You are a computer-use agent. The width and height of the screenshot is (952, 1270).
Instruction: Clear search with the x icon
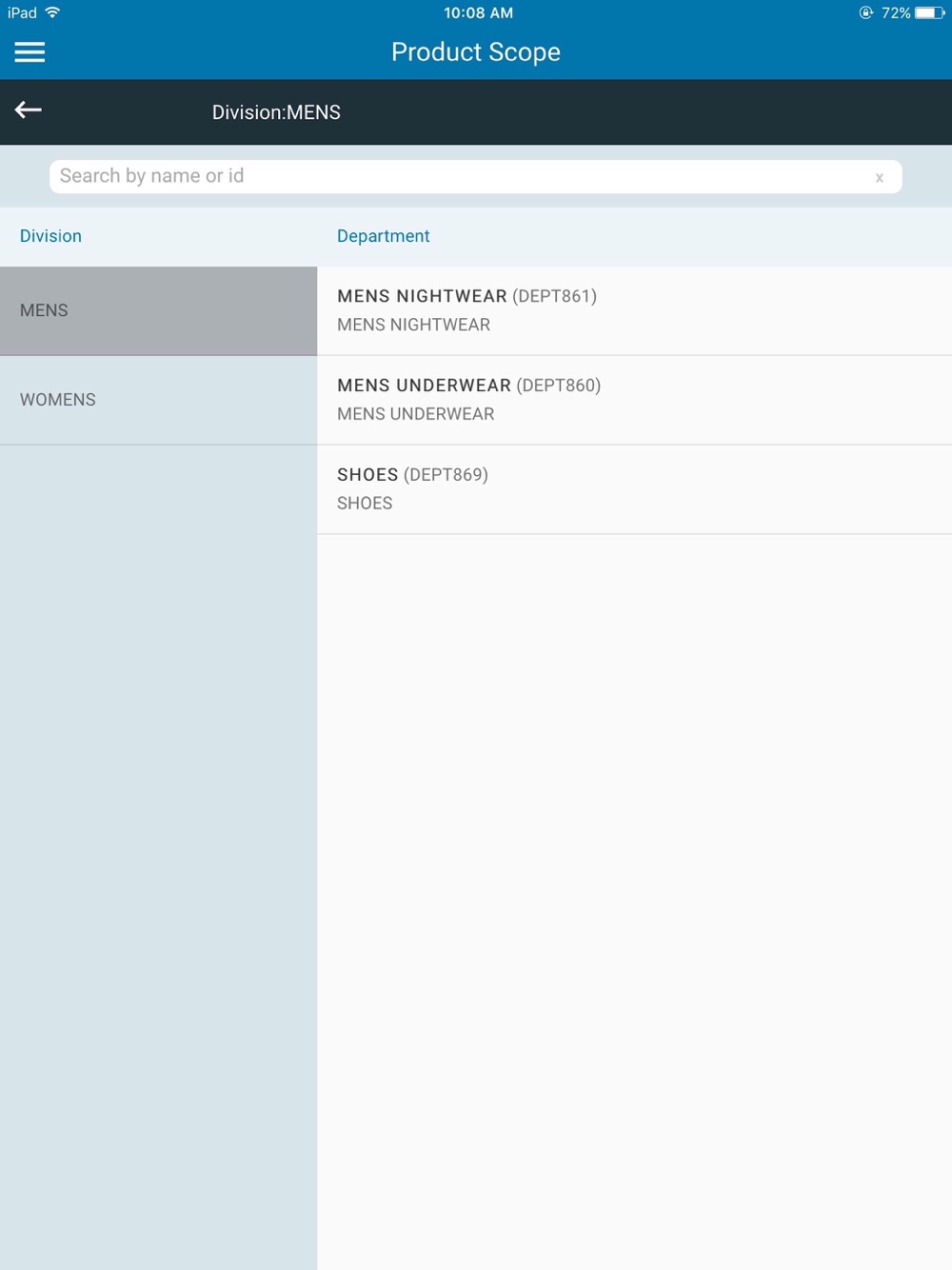click(880, 177)
